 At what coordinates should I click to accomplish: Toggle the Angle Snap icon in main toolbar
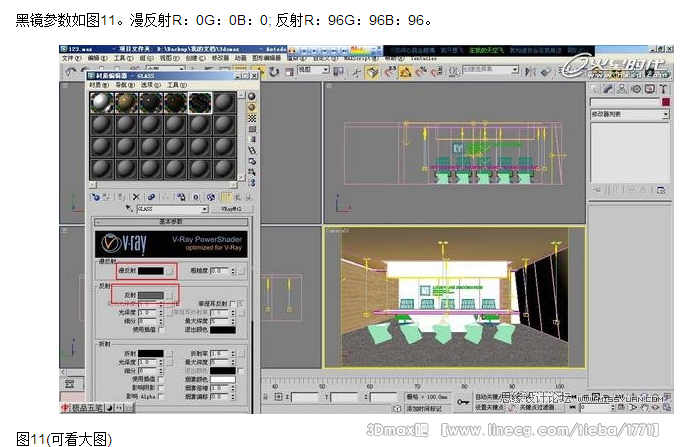tap(405, 71)
